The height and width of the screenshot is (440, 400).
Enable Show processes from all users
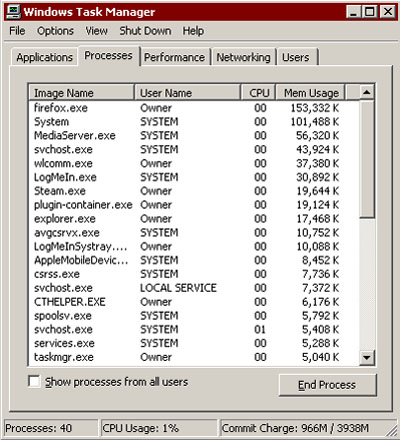click(34, 381)
